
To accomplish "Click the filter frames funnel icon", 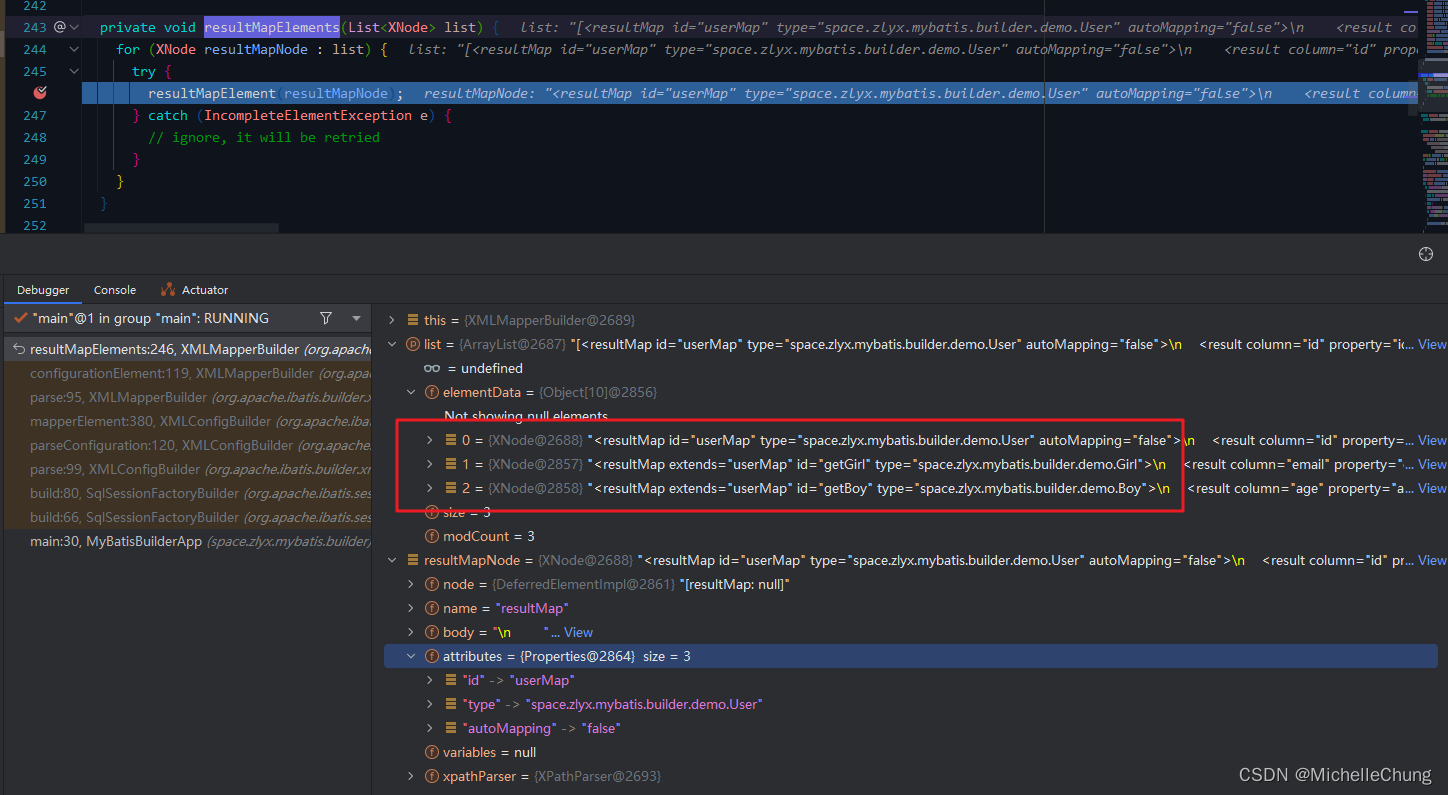I will [x=326, y=318].
